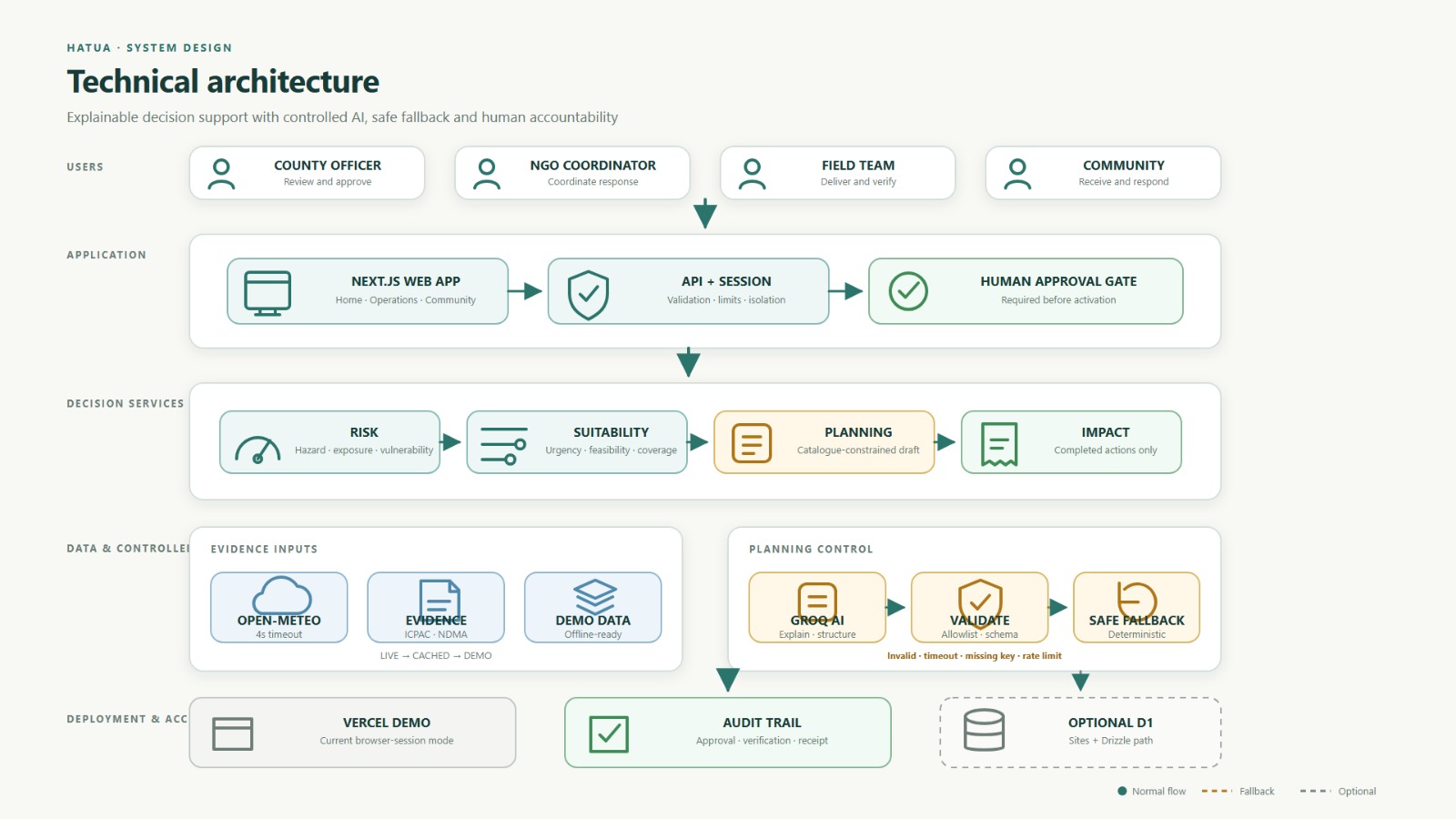Click the Planning document icon

pyautogui.click(x=752, y=443)
